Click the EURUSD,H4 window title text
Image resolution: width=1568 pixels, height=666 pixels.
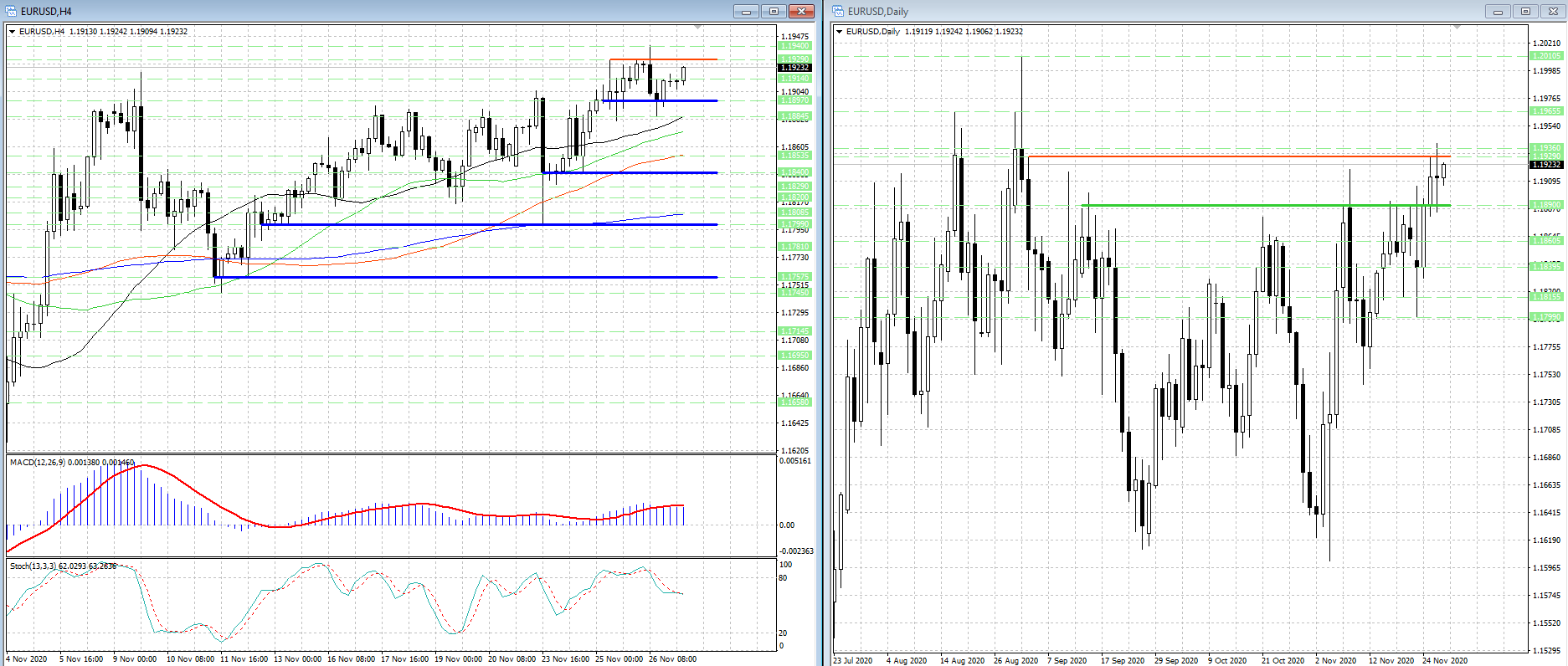click(x=46, y=12)
